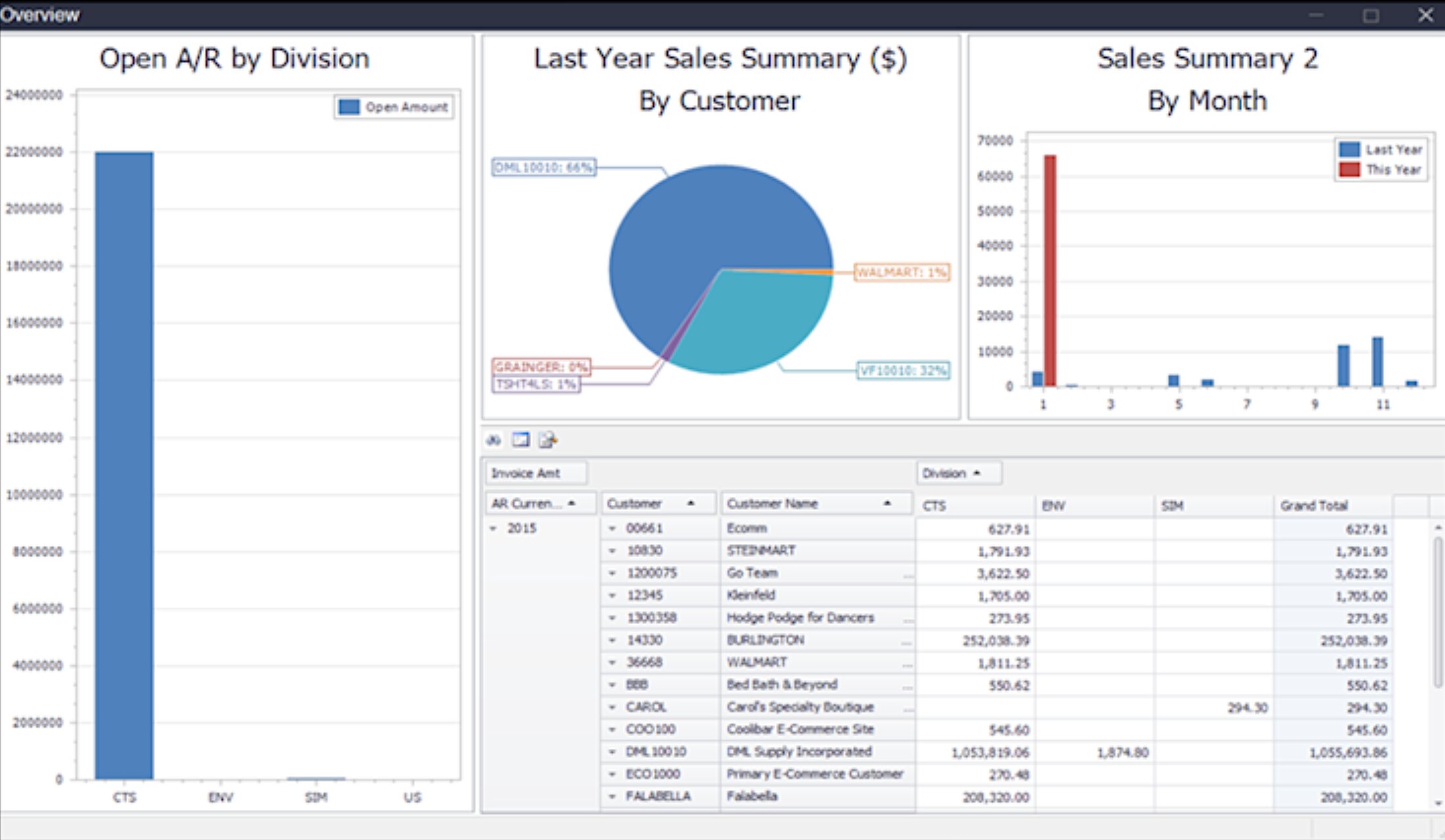Click the This Year legend red swatch
This screenshot has height=840, width=1445.
click(x=1349, y=170)
